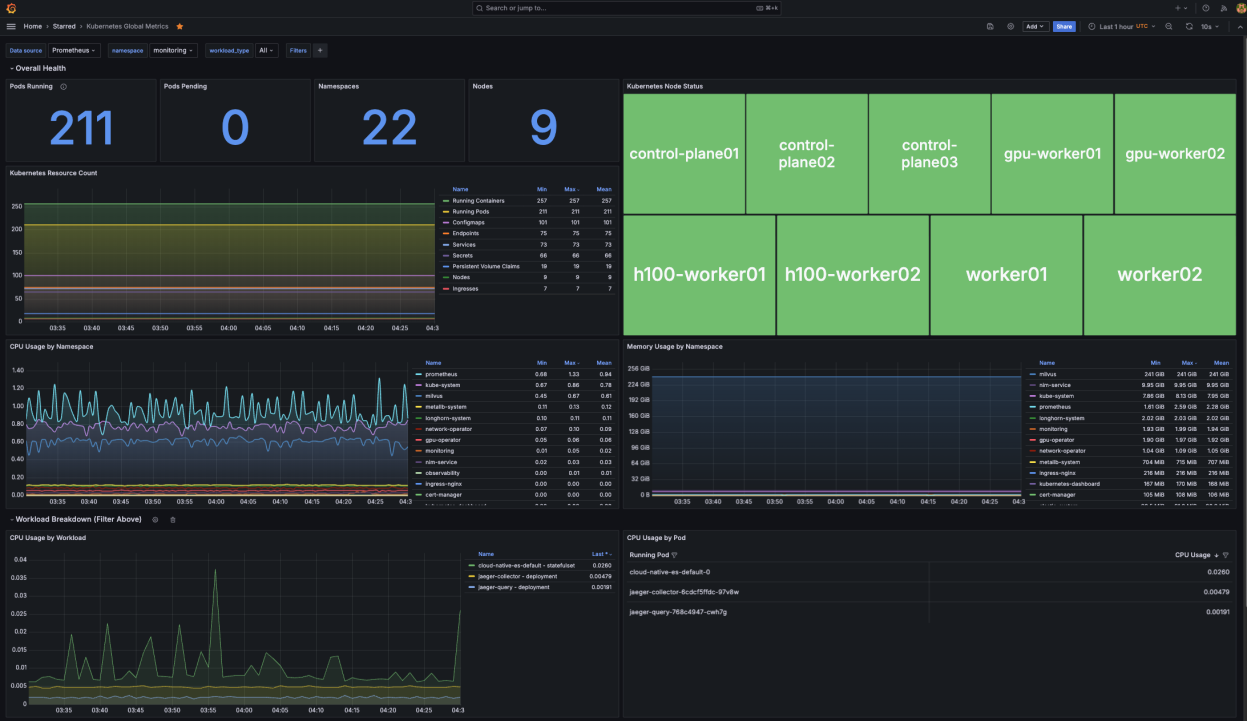Image resolution: width=1247 pixels, height=721 pixels.
Task: Open the workload_type All dropdown
Action: [x=266, y=50]
